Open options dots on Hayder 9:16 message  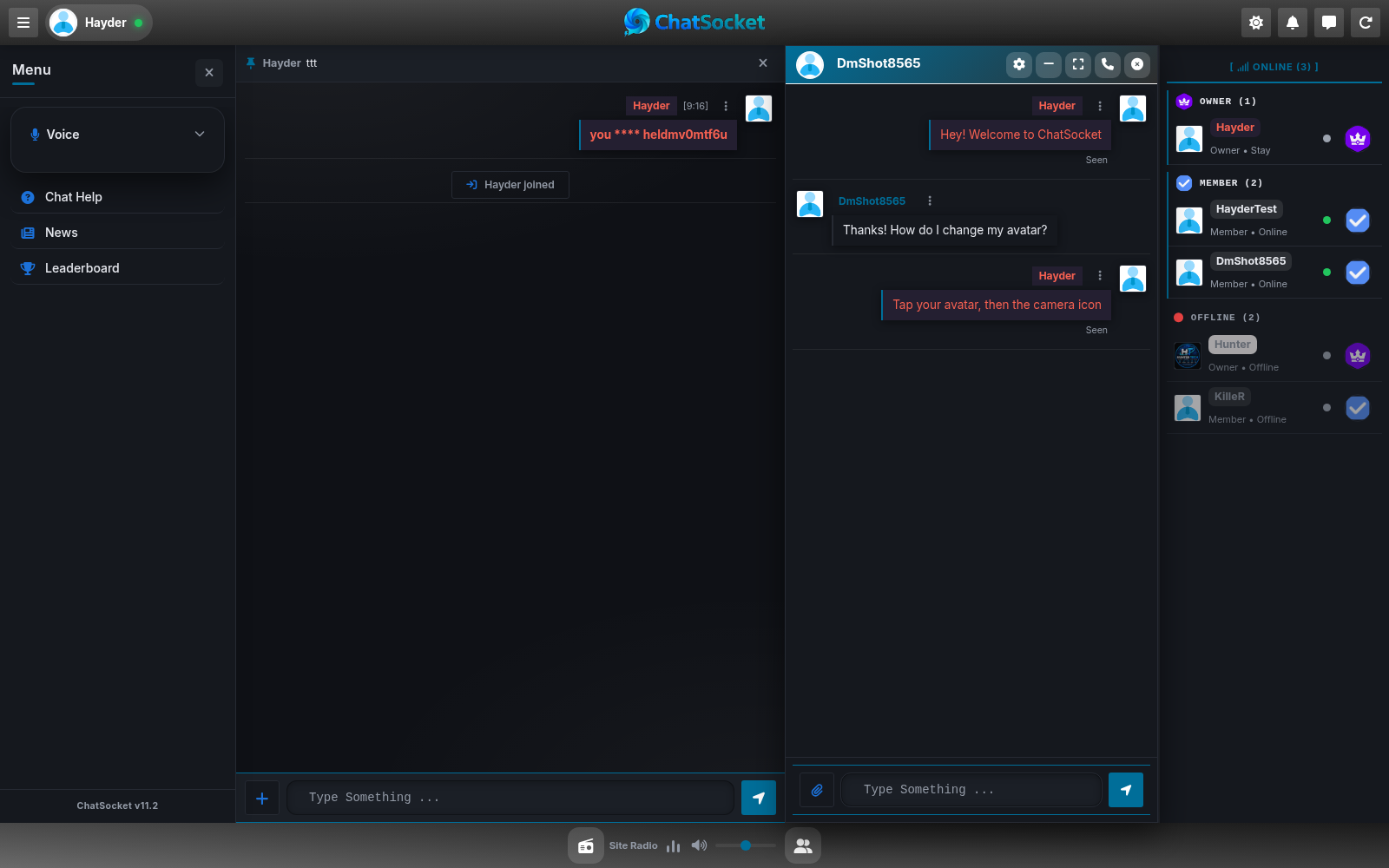726,106
